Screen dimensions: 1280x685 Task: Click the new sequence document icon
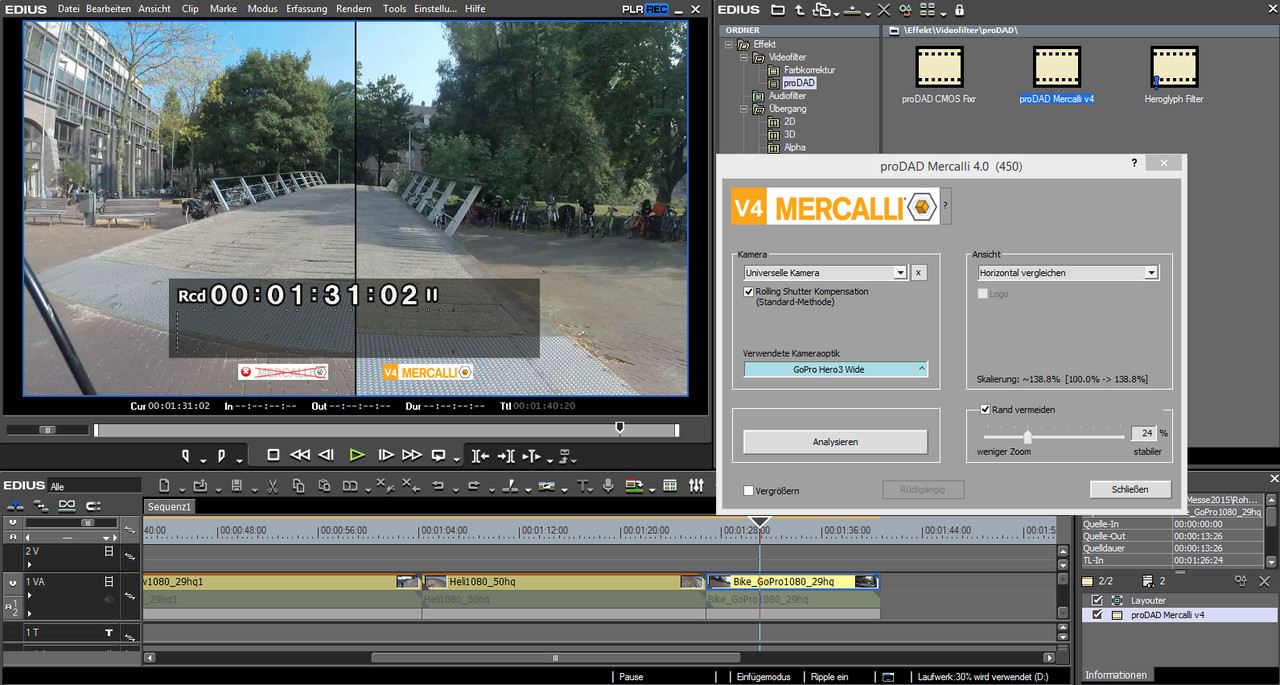[x=165, y=486]
